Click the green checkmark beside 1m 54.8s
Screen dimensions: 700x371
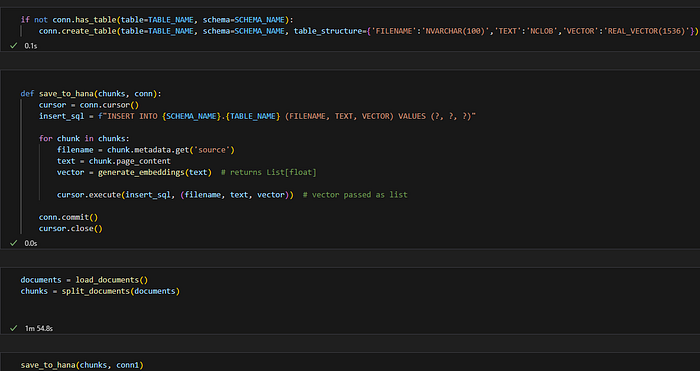(x=13, y=328)
